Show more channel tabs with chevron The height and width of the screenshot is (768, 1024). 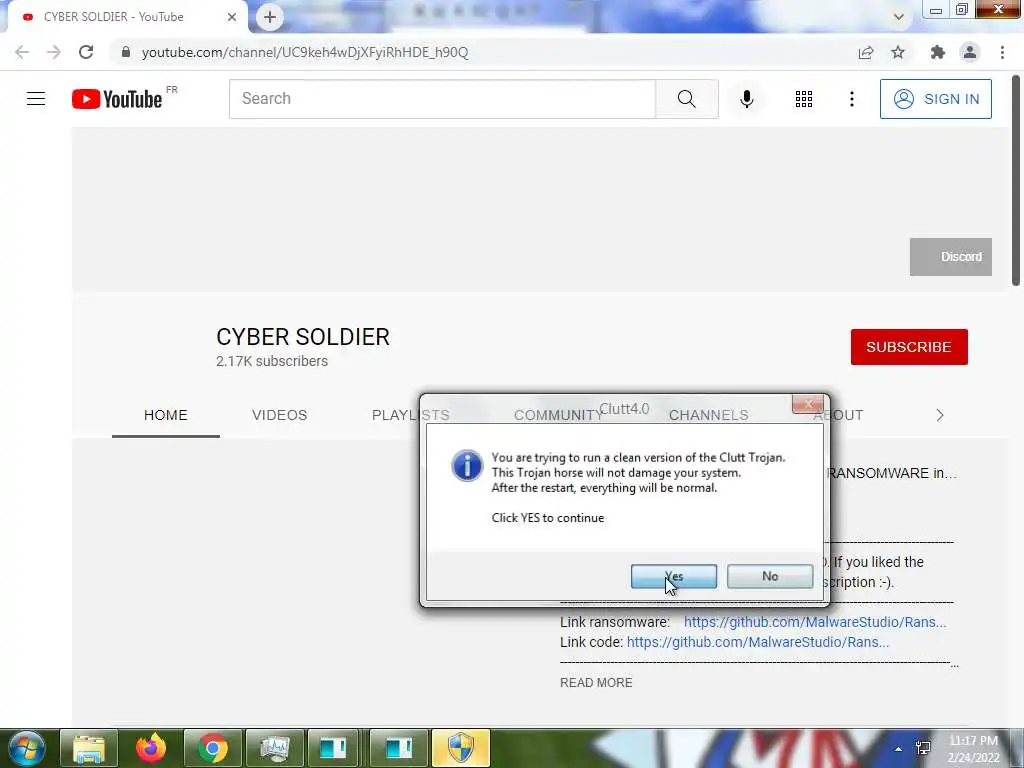point(940,415)
